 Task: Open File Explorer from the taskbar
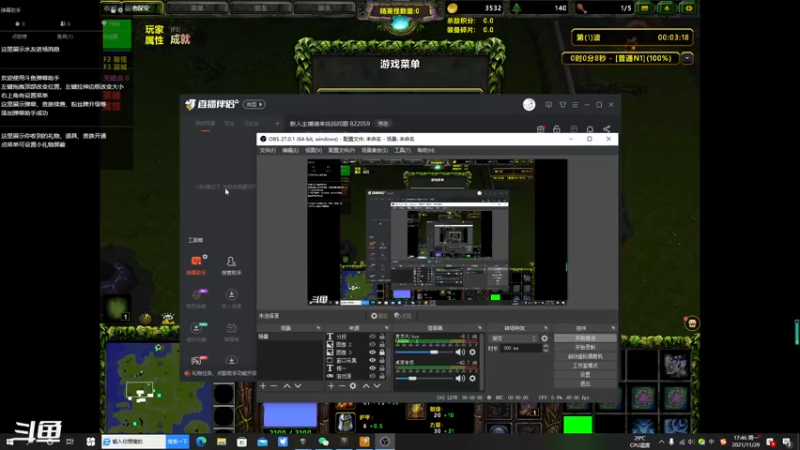pos(221,441)
